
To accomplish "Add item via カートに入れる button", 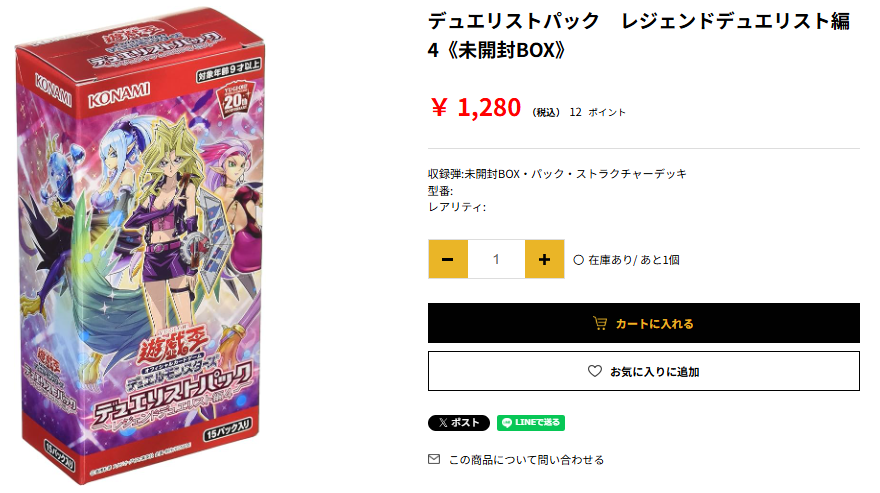I will pyautogui.click(x=644, y=323).
